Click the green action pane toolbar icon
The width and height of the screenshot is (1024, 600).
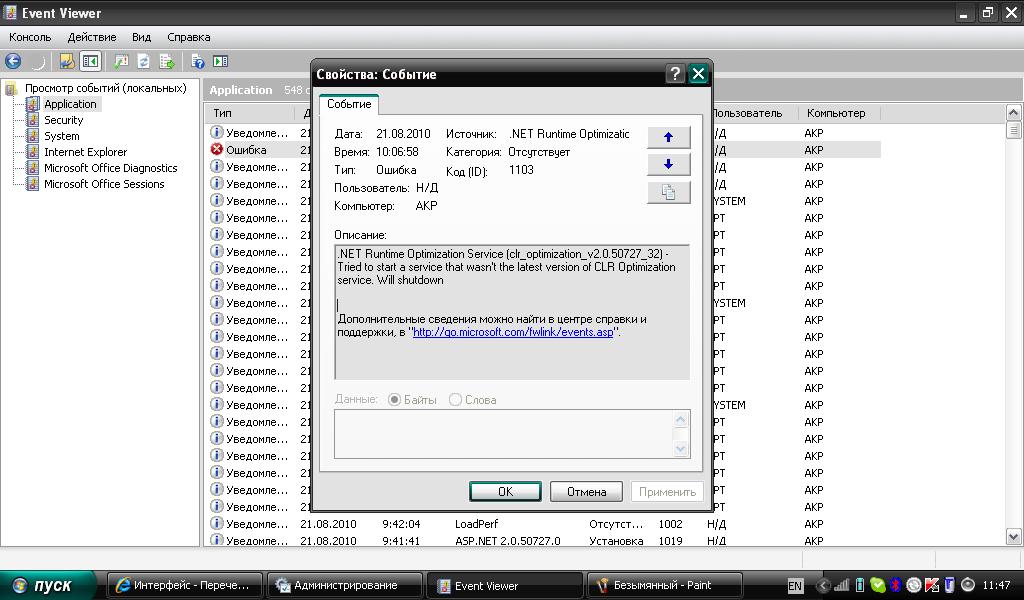tap(221, 61)
